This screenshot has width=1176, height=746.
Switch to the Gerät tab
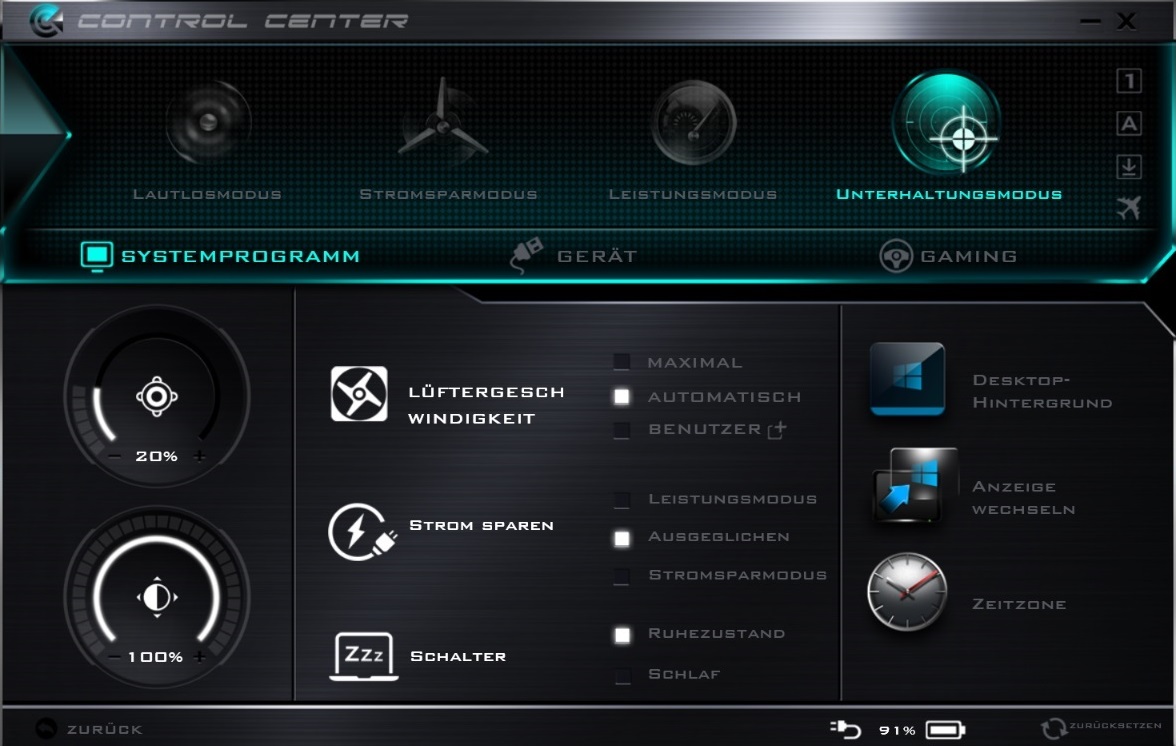[574, 256]
